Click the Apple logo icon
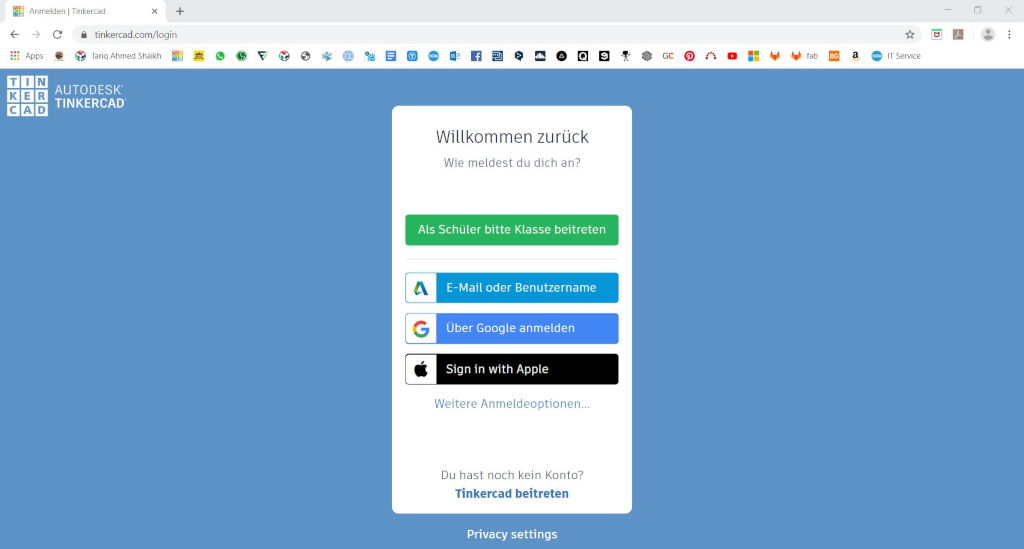The height and width of the screenshot is (549, 1024). pos(421,369)
